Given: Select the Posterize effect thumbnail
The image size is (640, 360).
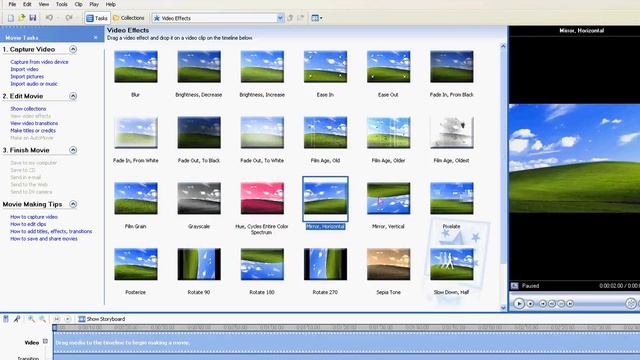Looking at the screenshot, I should 136,264.
